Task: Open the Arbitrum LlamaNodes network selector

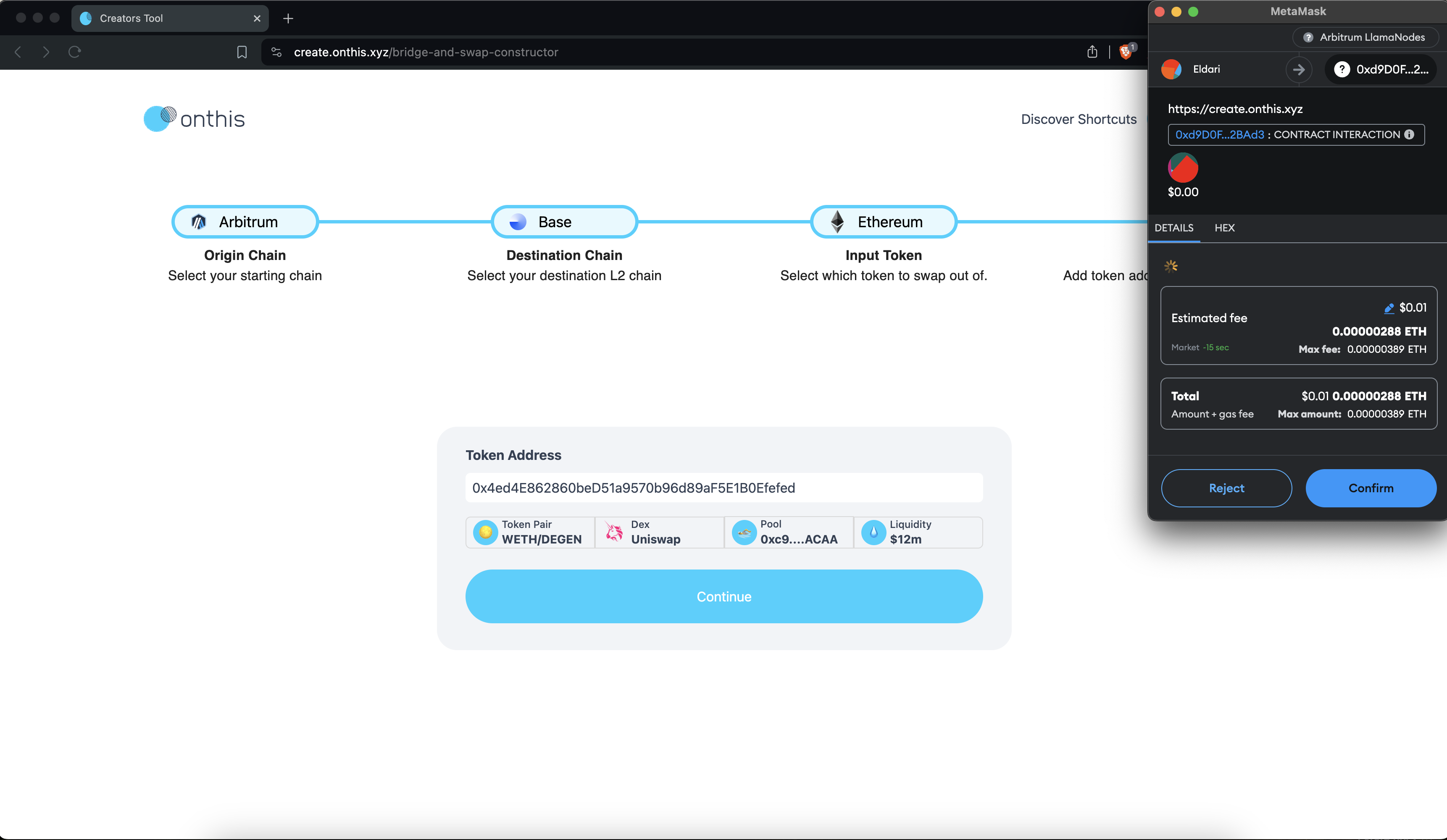Action: click(x=1365, y=37)
